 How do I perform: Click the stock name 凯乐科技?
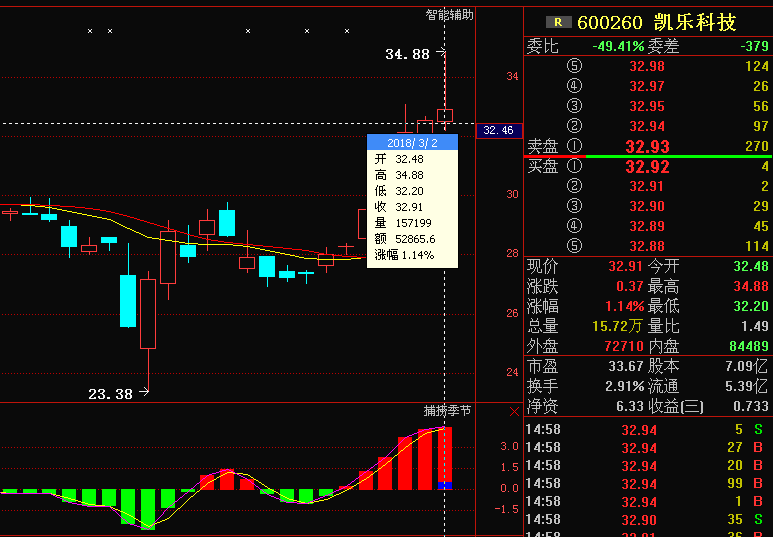click(x=695, y=22)
